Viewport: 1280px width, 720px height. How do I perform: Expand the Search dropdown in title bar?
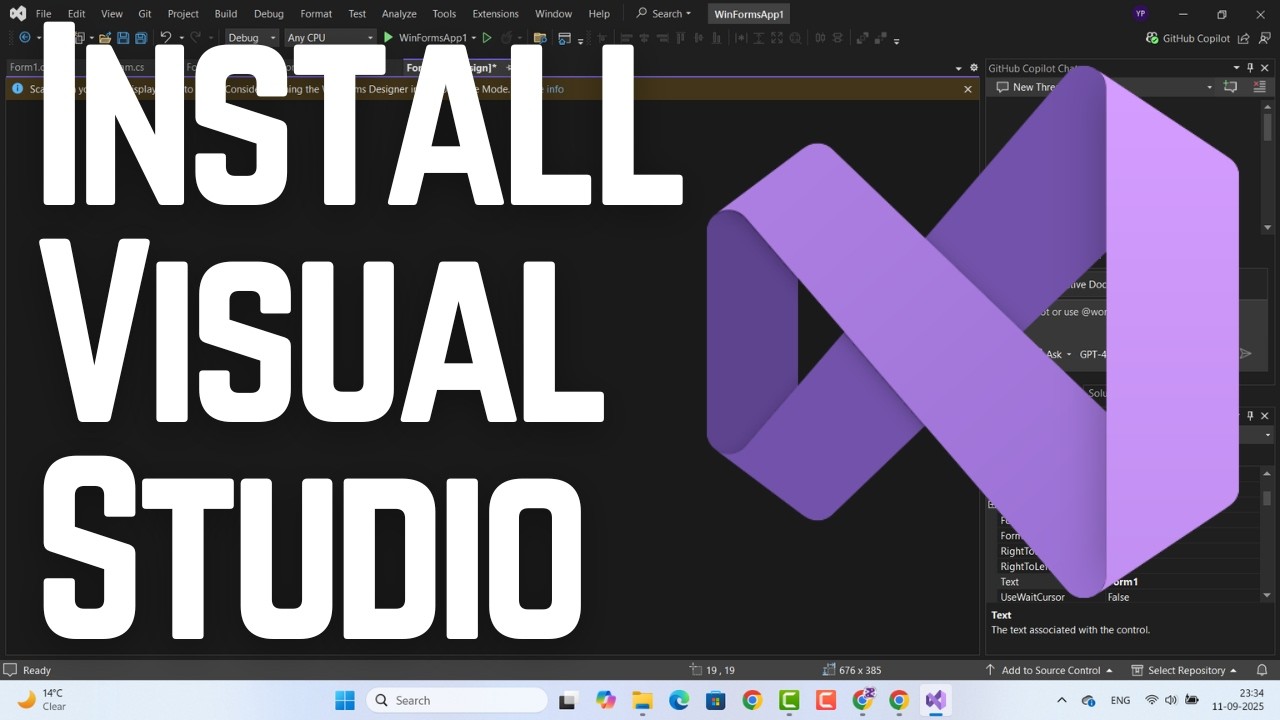pyautogui.click(x=688, y=14)
